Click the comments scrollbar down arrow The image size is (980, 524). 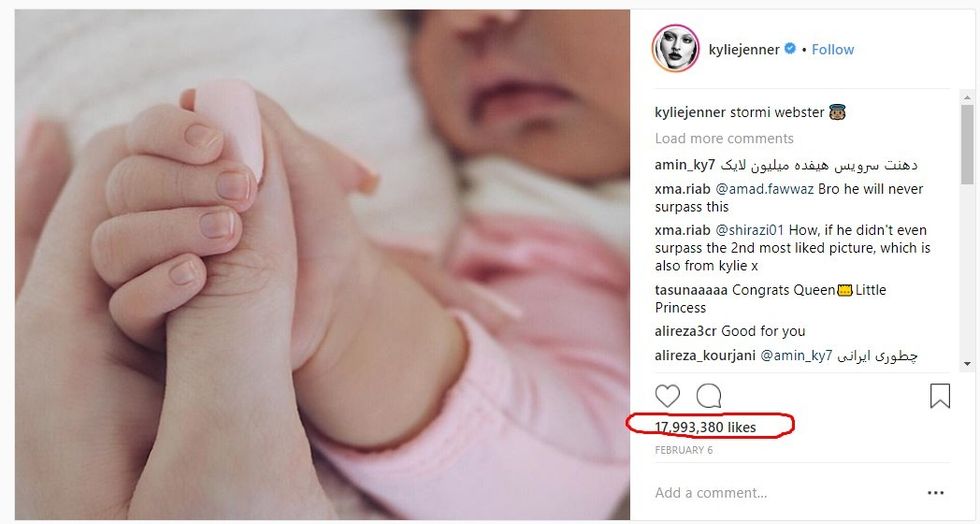click(x=968, y=363)
